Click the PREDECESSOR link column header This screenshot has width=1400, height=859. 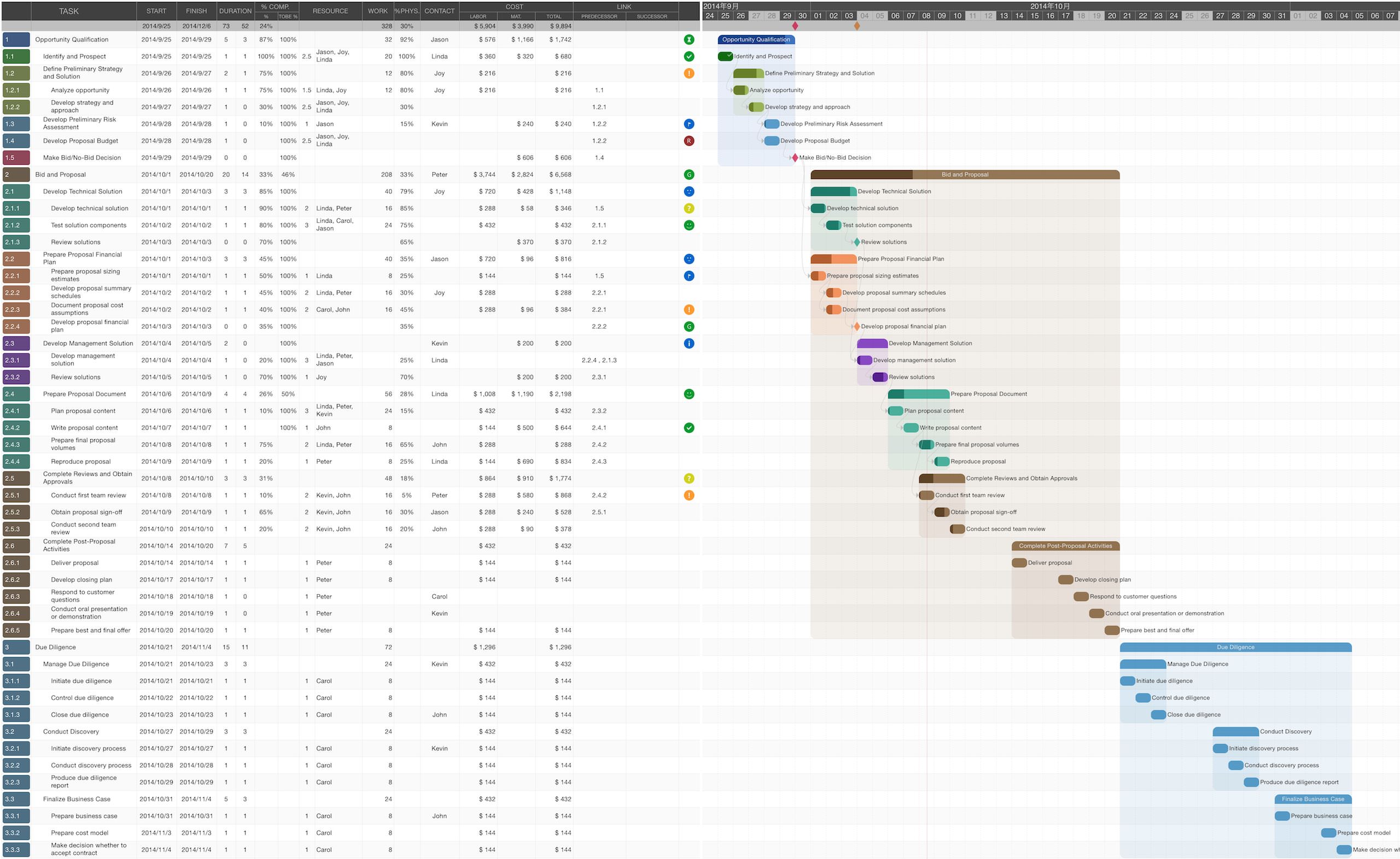pyautogui.click(x=599, y=16)
